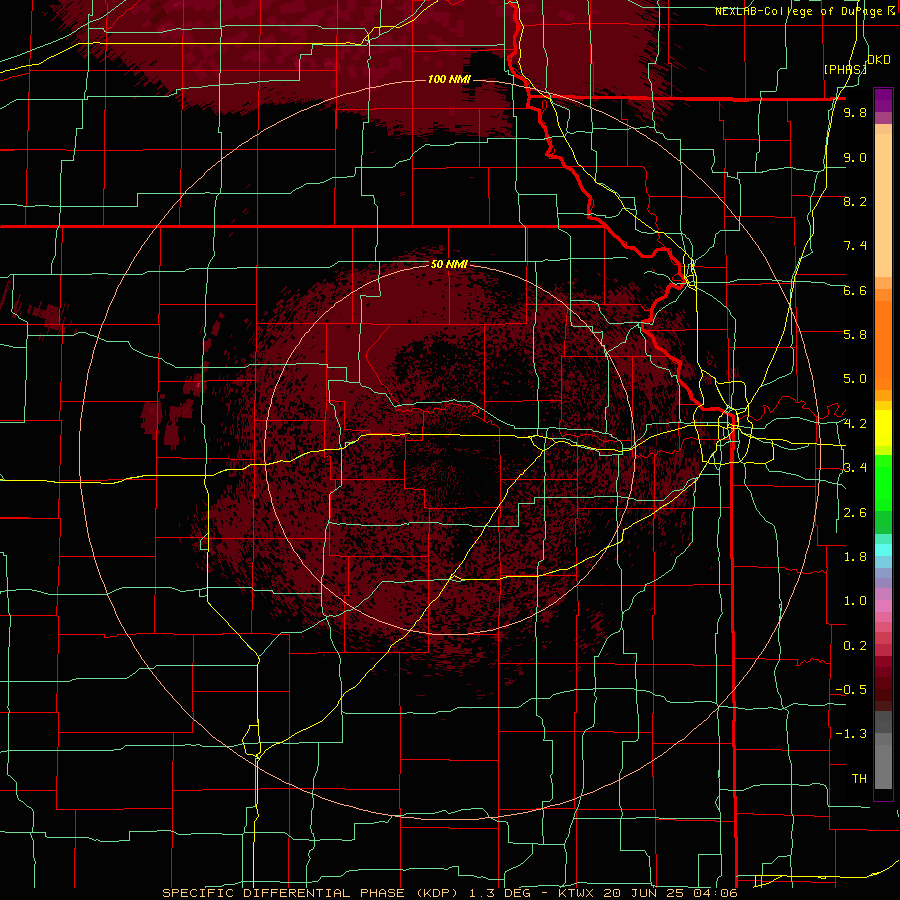
Task: Click the 9.8 value on the color scale
Action: pos(855,112)
